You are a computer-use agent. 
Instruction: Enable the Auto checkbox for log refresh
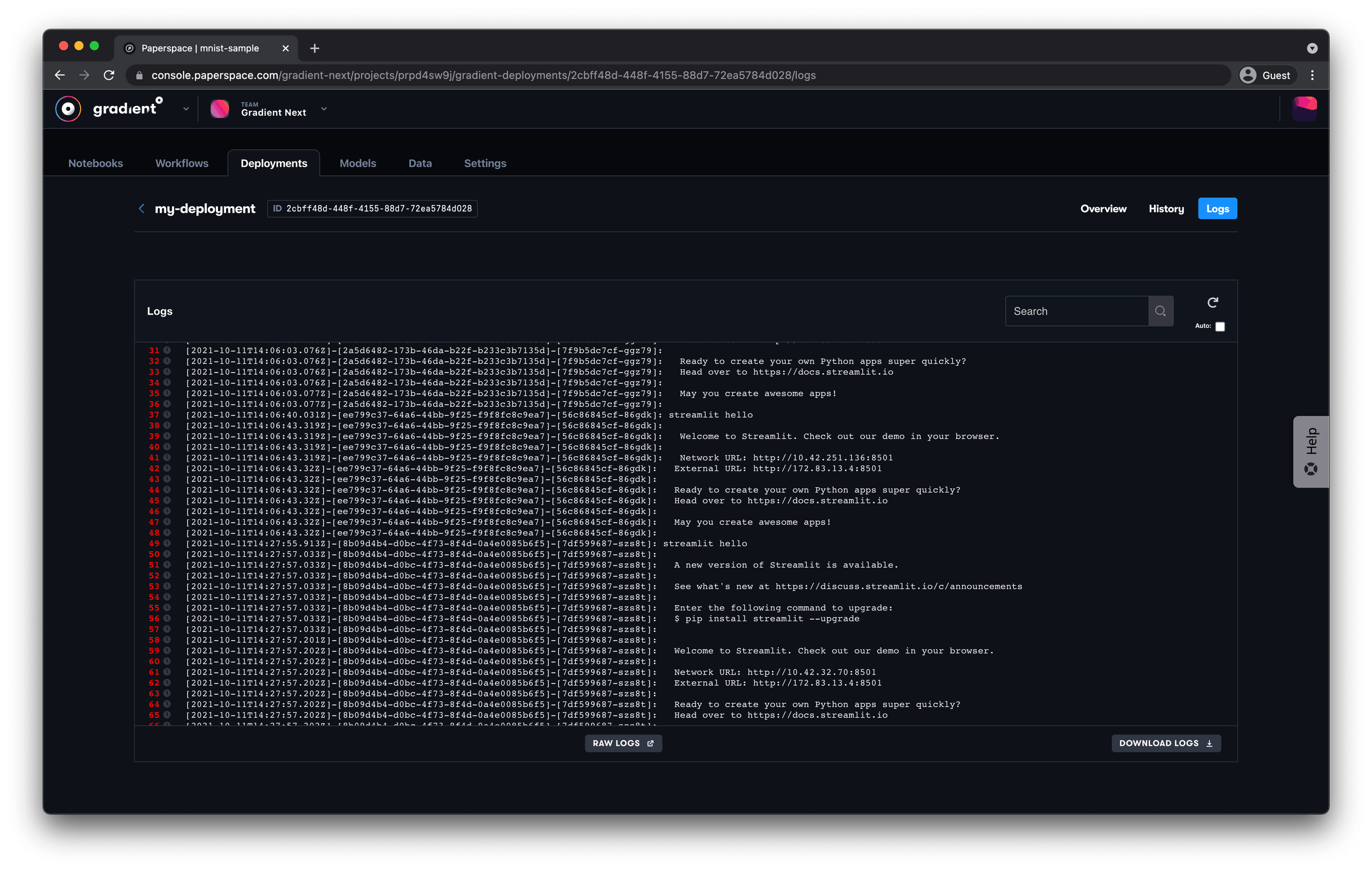click(1220, 326)
